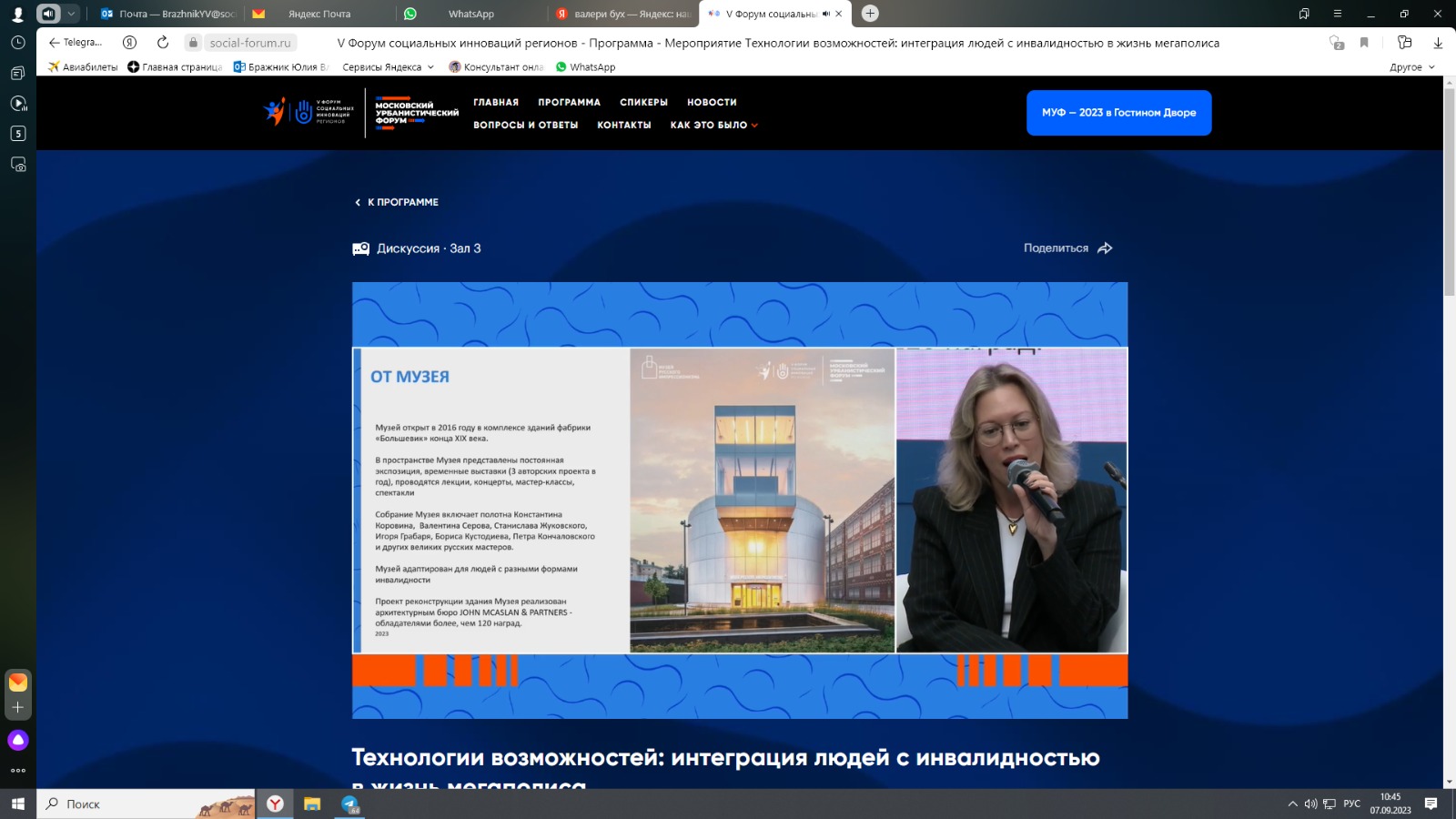Open browser downloads panel
Screen dimensions: 1456x819
coord(1438,43)
